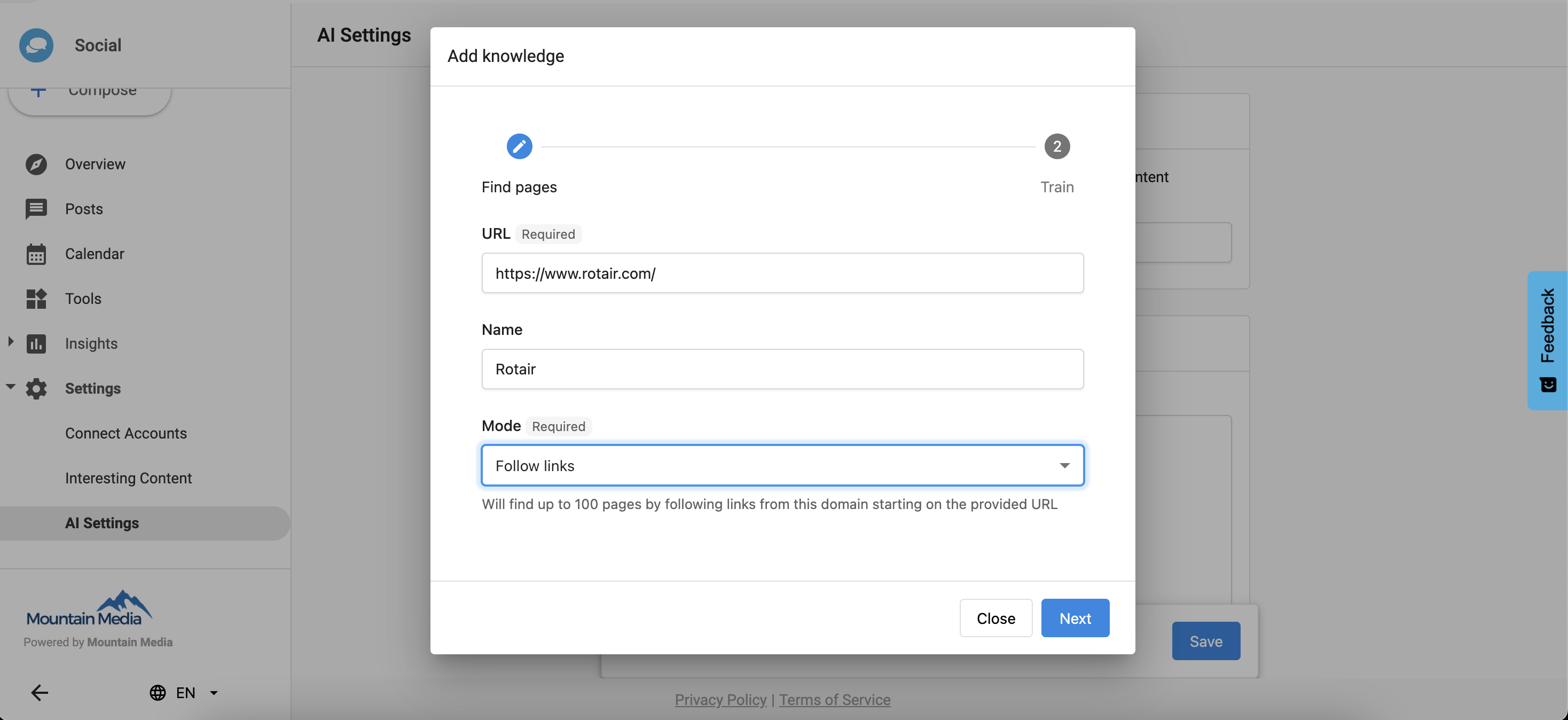
Task: Click the Find pages pencil step icon
Action: point(519,146)
